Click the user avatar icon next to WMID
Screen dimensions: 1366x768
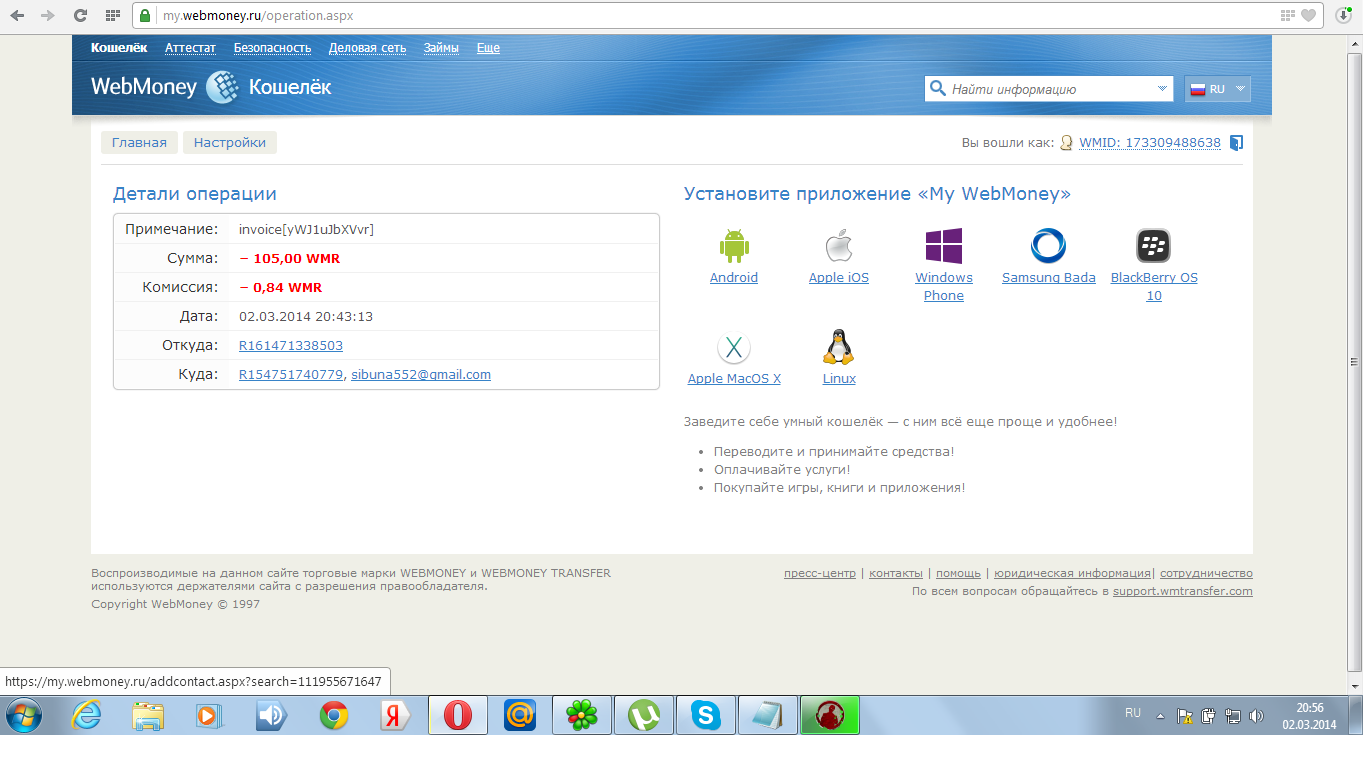point(1067,143)
